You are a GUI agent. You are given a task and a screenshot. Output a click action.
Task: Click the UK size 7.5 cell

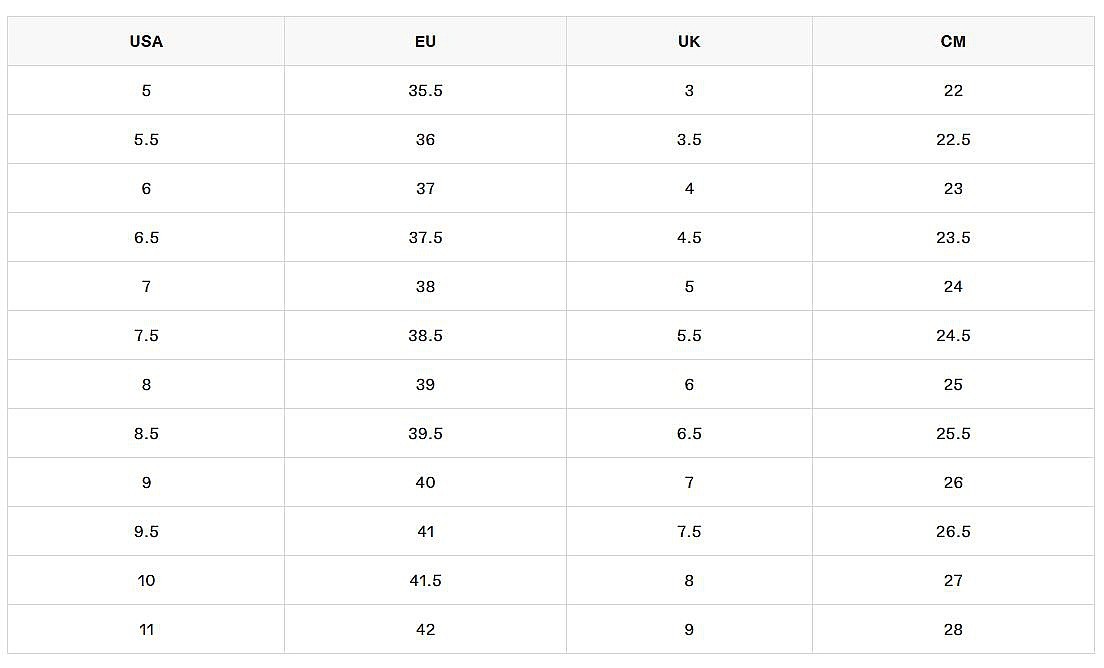689,531
